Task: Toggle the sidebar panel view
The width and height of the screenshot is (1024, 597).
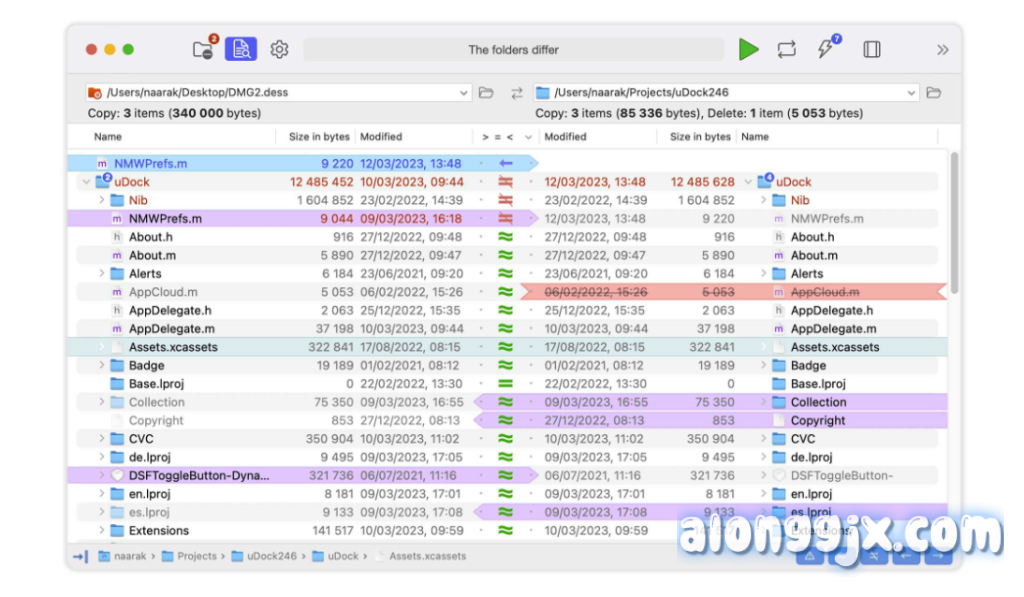Action: click(x=872, y=49)
